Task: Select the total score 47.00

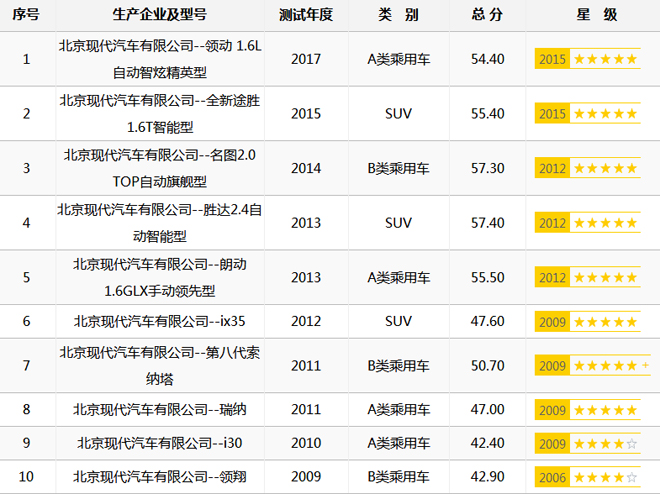Action: click(487, 409)
